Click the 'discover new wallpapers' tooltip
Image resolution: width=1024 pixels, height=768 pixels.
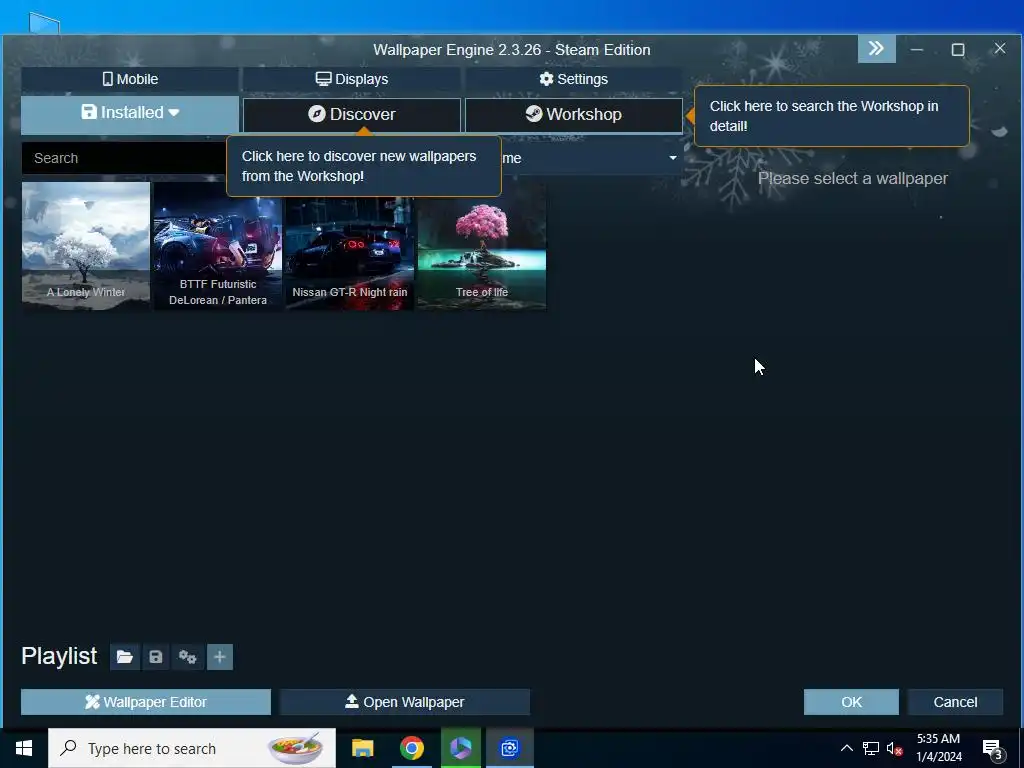(364, 166)
